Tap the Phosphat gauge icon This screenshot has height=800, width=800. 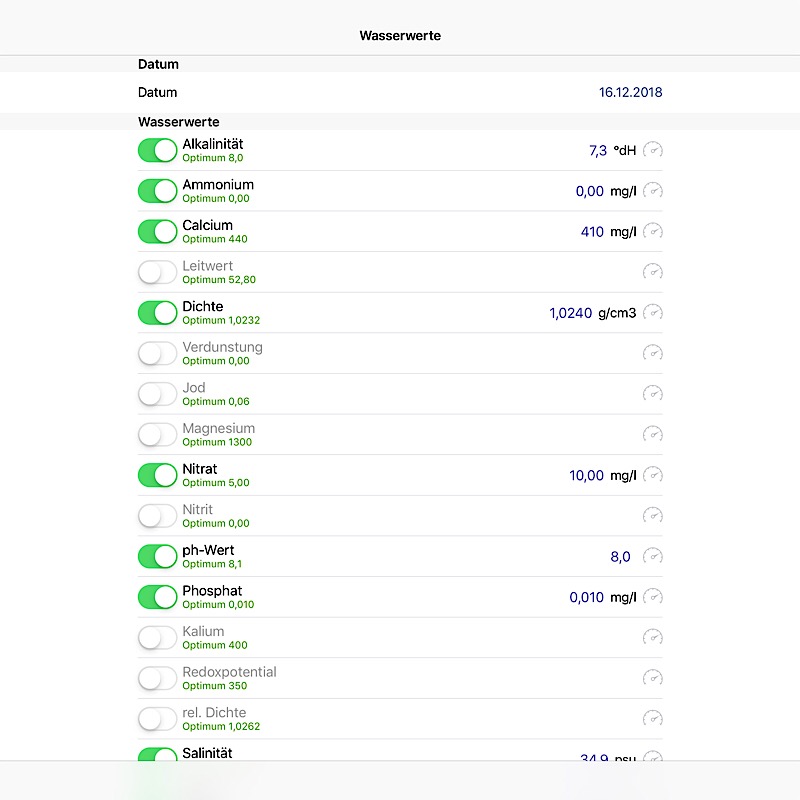click(653, 597)
